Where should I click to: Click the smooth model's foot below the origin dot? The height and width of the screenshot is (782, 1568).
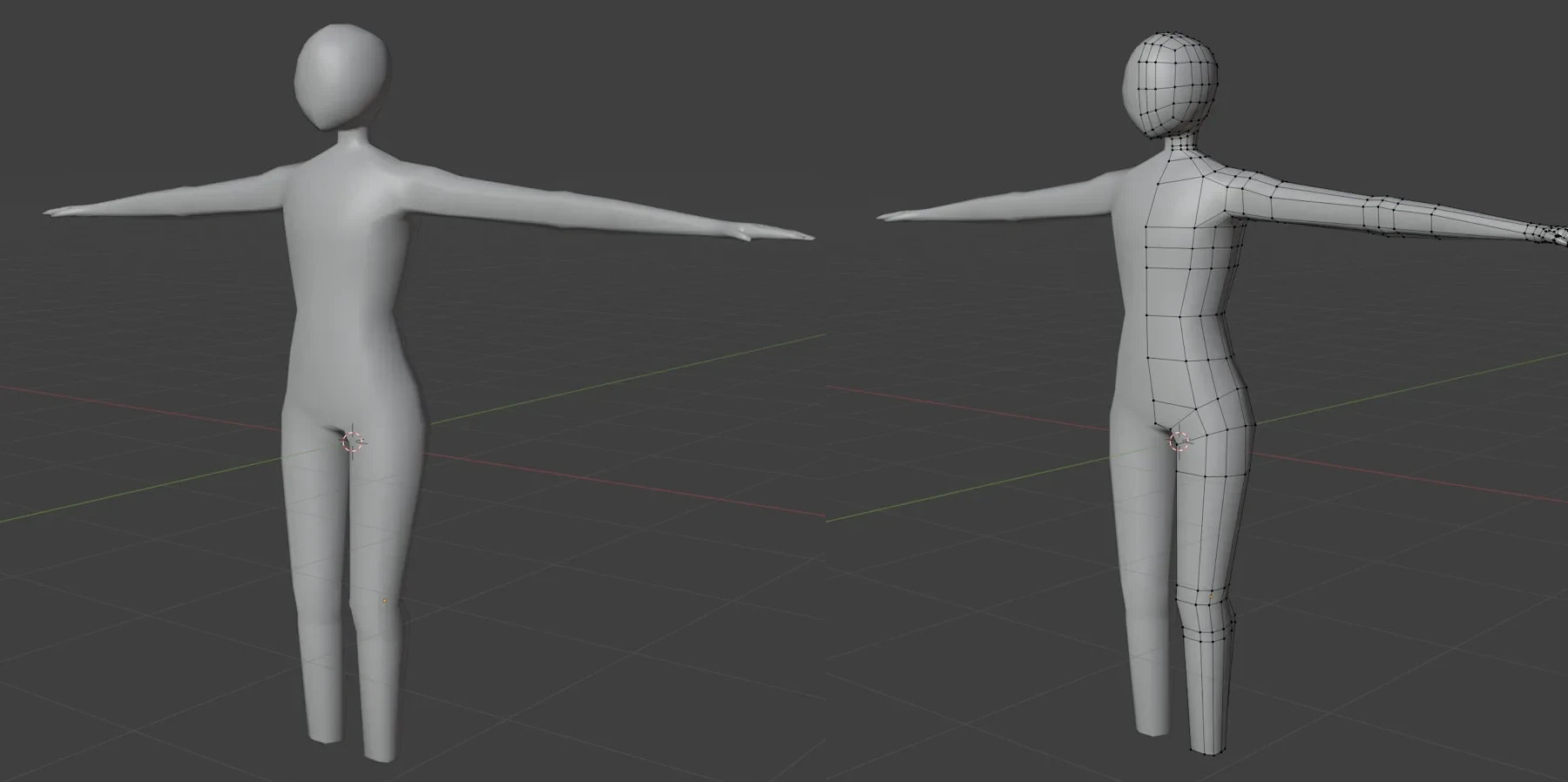click(x=379, y=749)
